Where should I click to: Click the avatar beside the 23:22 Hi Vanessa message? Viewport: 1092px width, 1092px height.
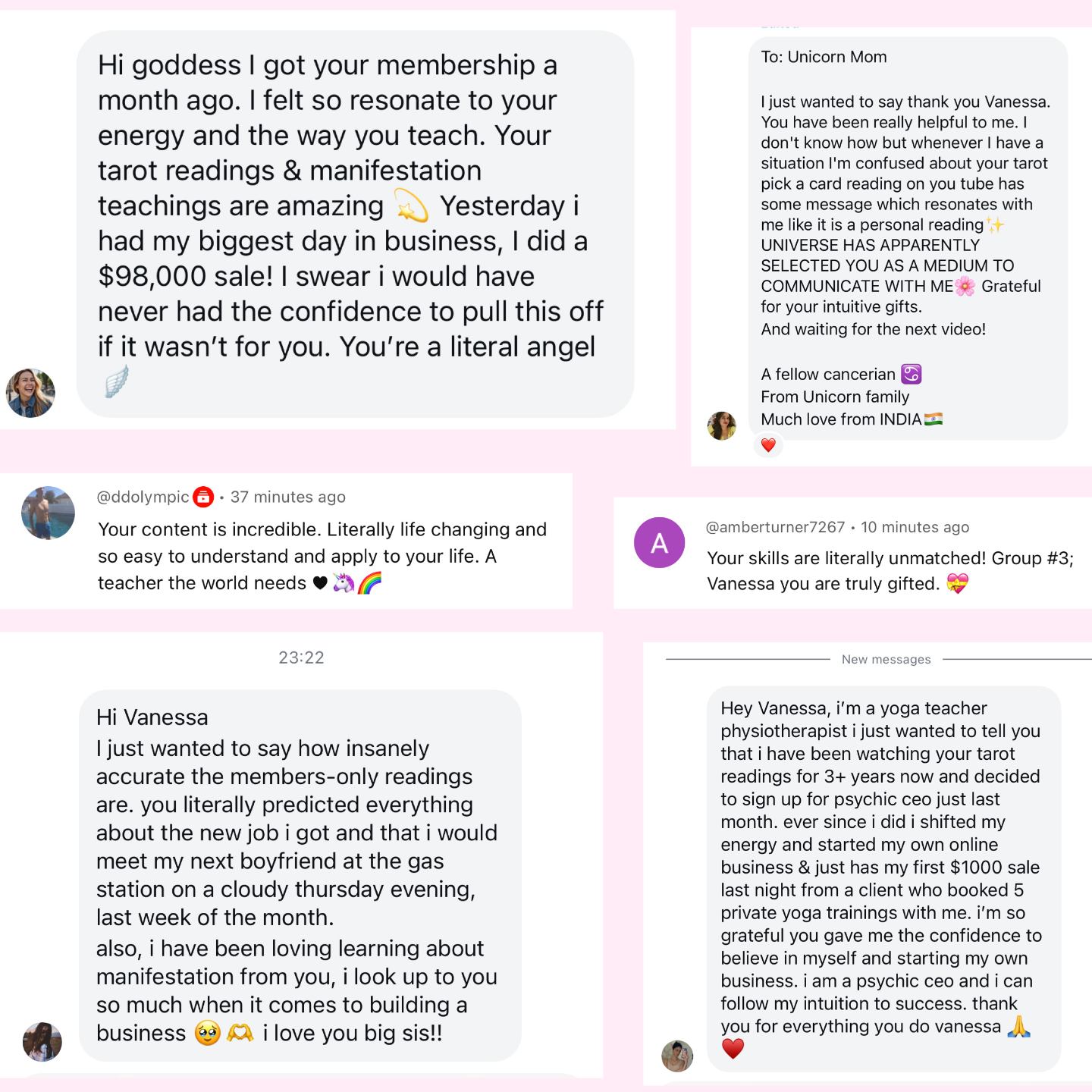tap(42, 1041)
